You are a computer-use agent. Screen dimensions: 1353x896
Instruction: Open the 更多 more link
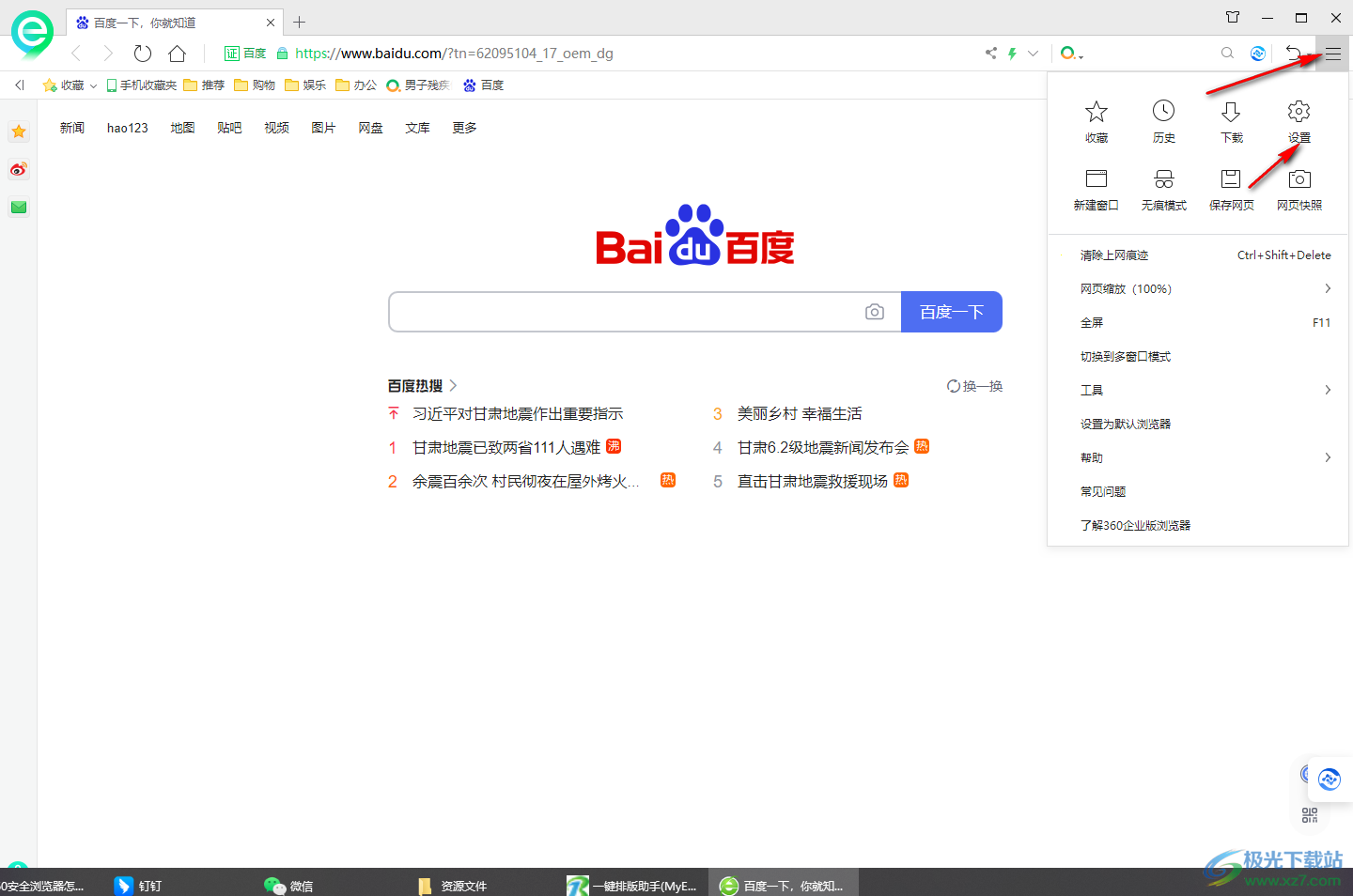pos(464,128)
